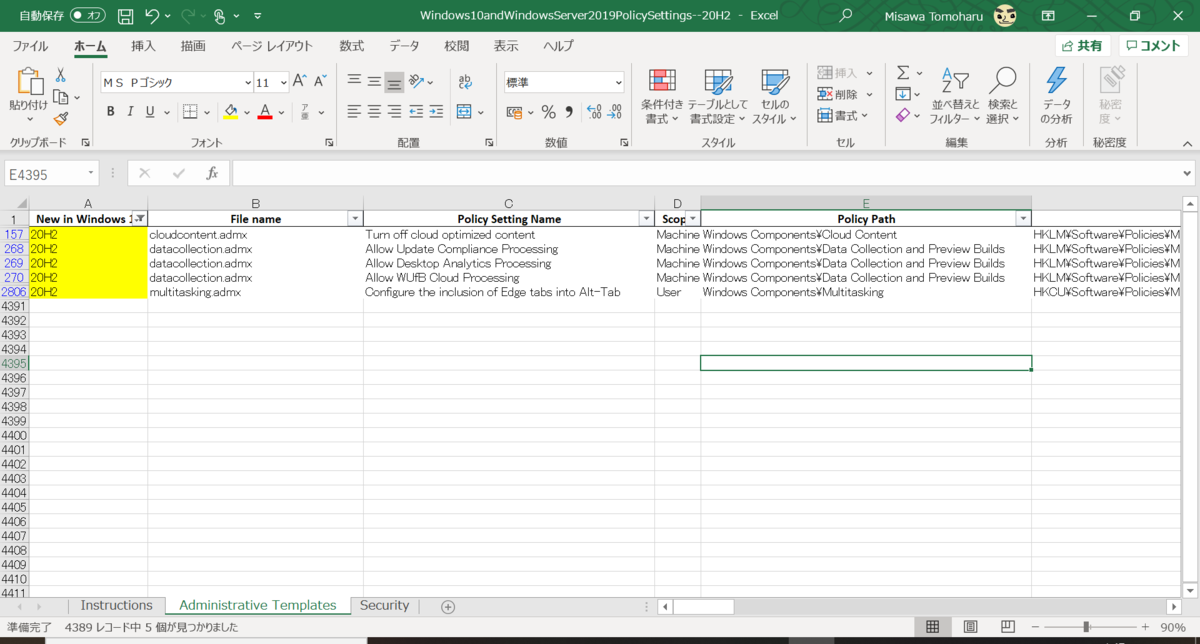Viewport: 1200px width, 644px height.
Task: Toggle left text alignment
Action: tap(354, 112)
